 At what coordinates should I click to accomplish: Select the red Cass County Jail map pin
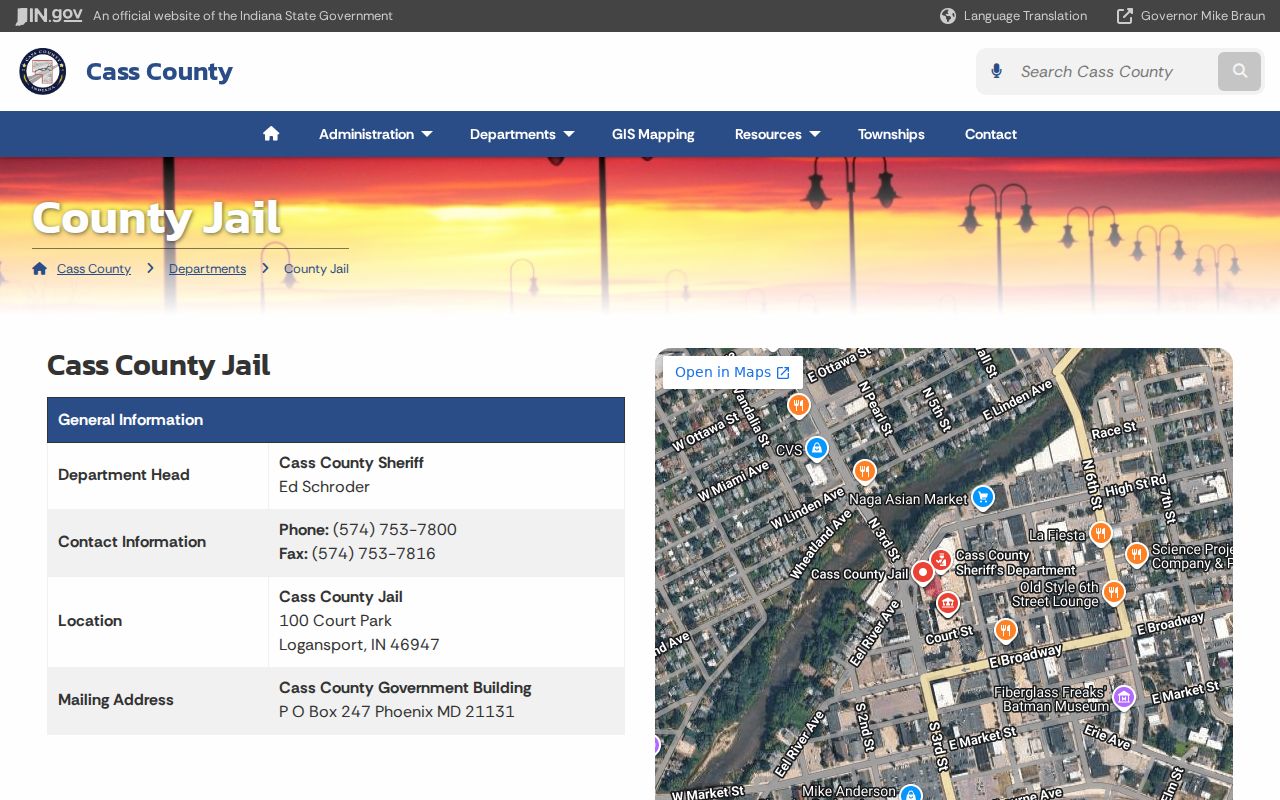pos(923,572)
